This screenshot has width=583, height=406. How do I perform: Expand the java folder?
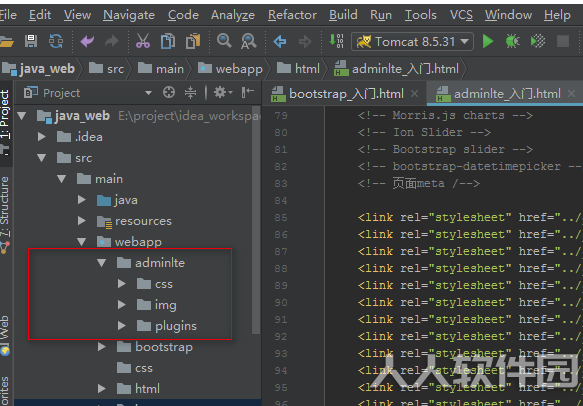pos(82,200)
